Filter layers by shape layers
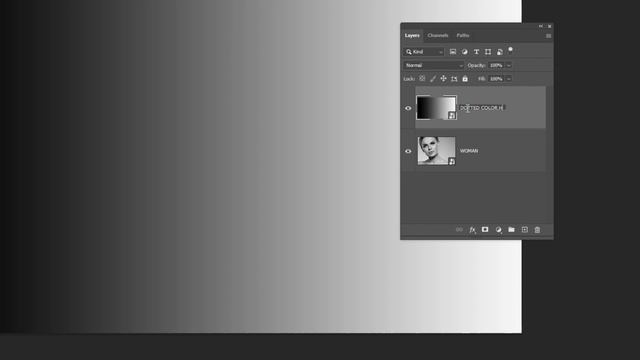The image size is (640, 360). [488, 52]
